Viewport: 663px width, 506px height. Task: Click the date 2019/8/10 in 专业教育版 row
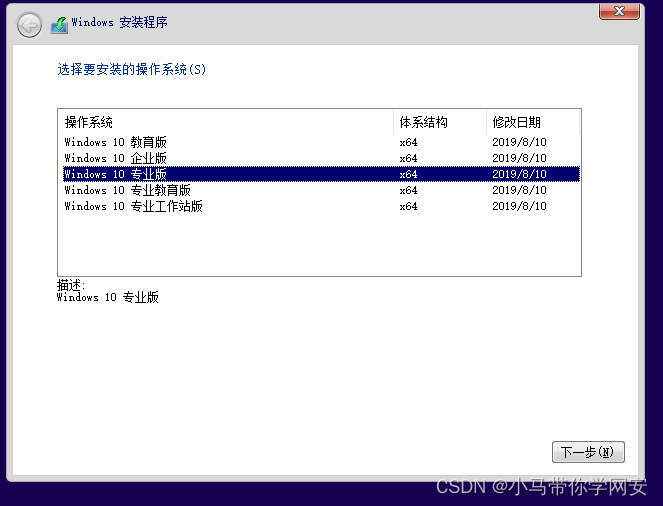coord(519,190)
